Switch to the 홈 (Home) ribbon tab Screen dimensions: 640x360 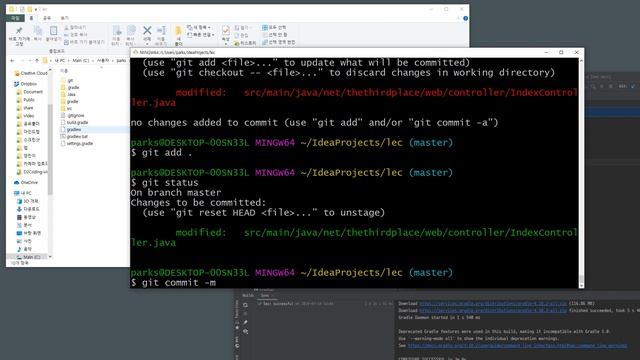pos(31,18)
